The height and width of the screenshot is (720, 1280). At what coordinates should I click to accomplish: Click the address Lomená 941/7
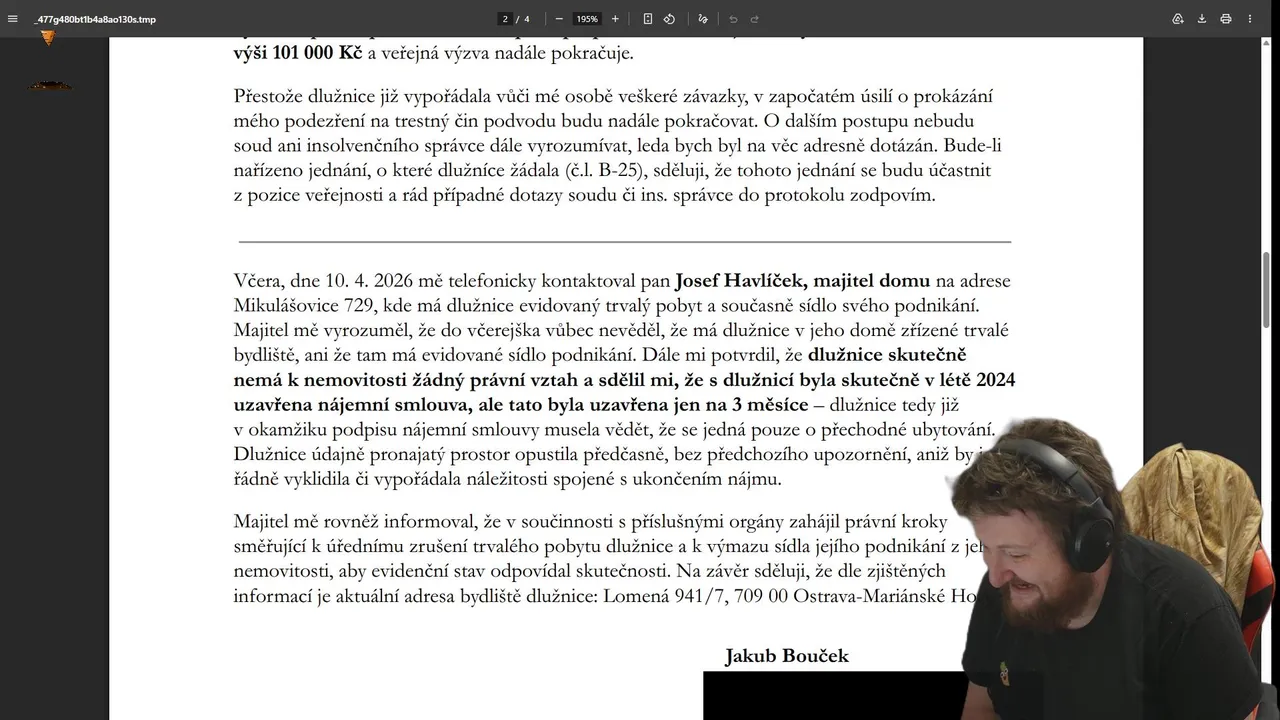(x=666, y=596)
